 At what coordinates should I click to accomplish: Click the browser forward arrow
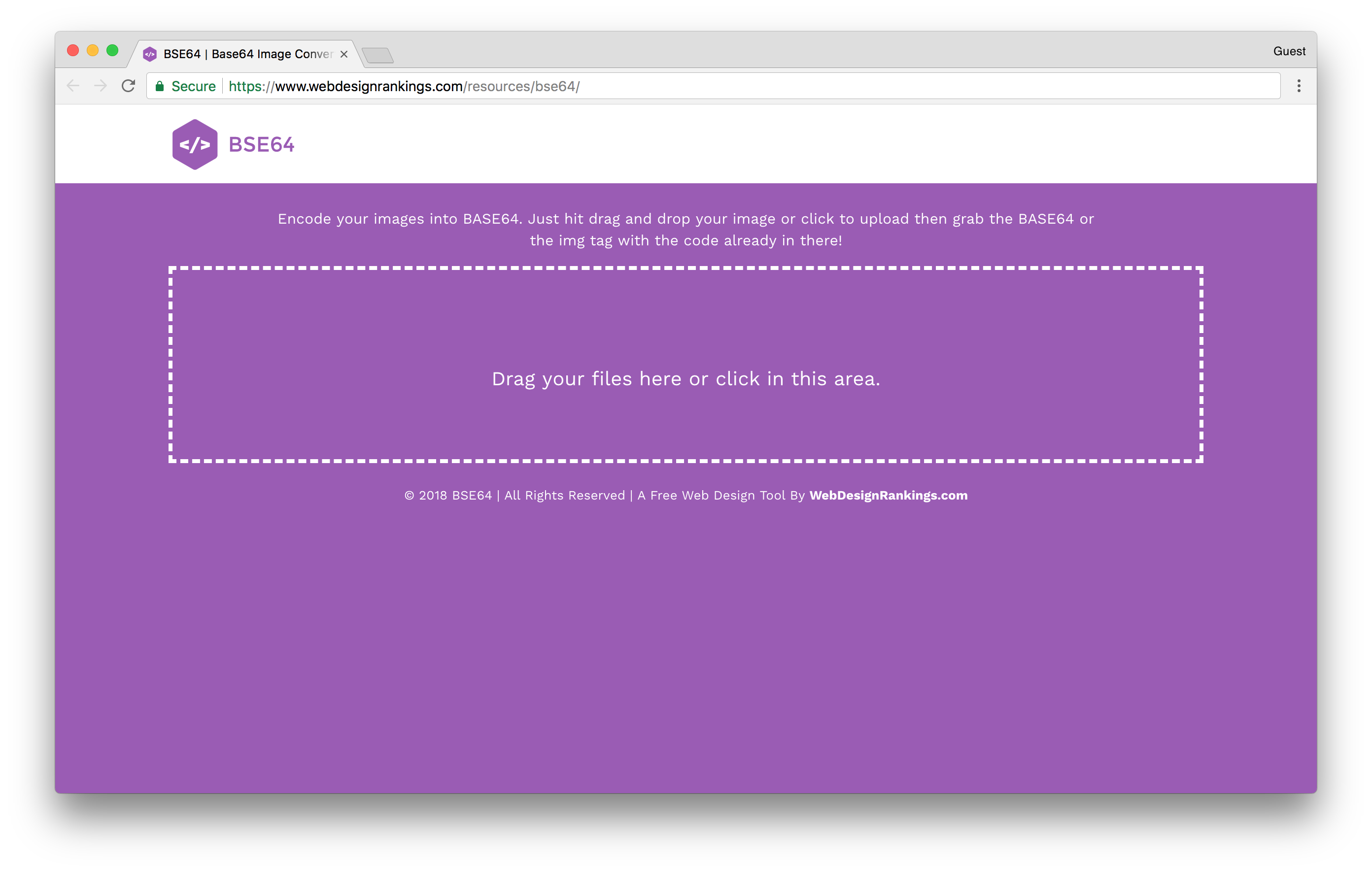pos(100,86)
